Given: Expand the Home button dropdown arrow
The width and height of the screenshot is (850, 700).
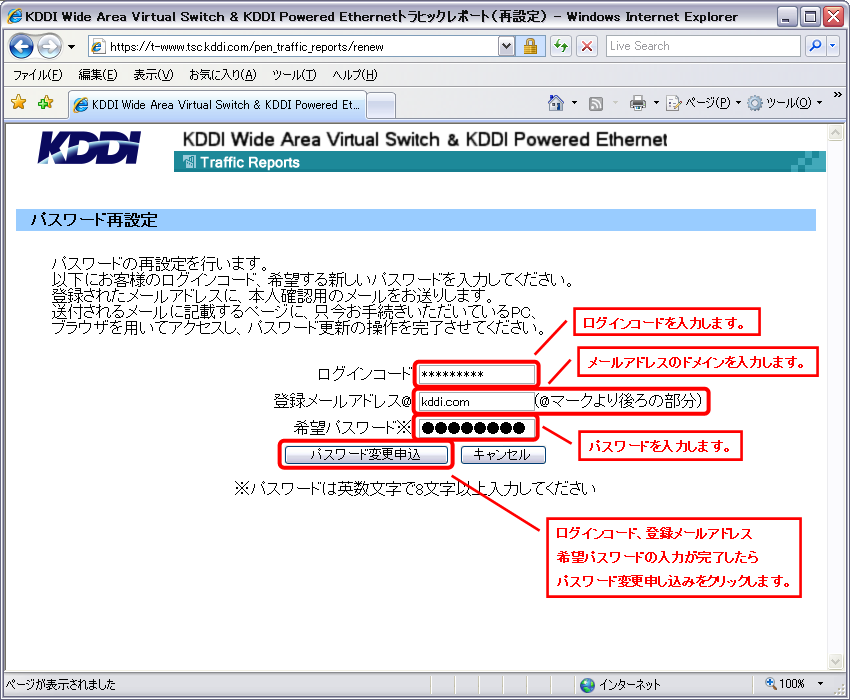Looking at the screenshot, I should click(574, 102).
